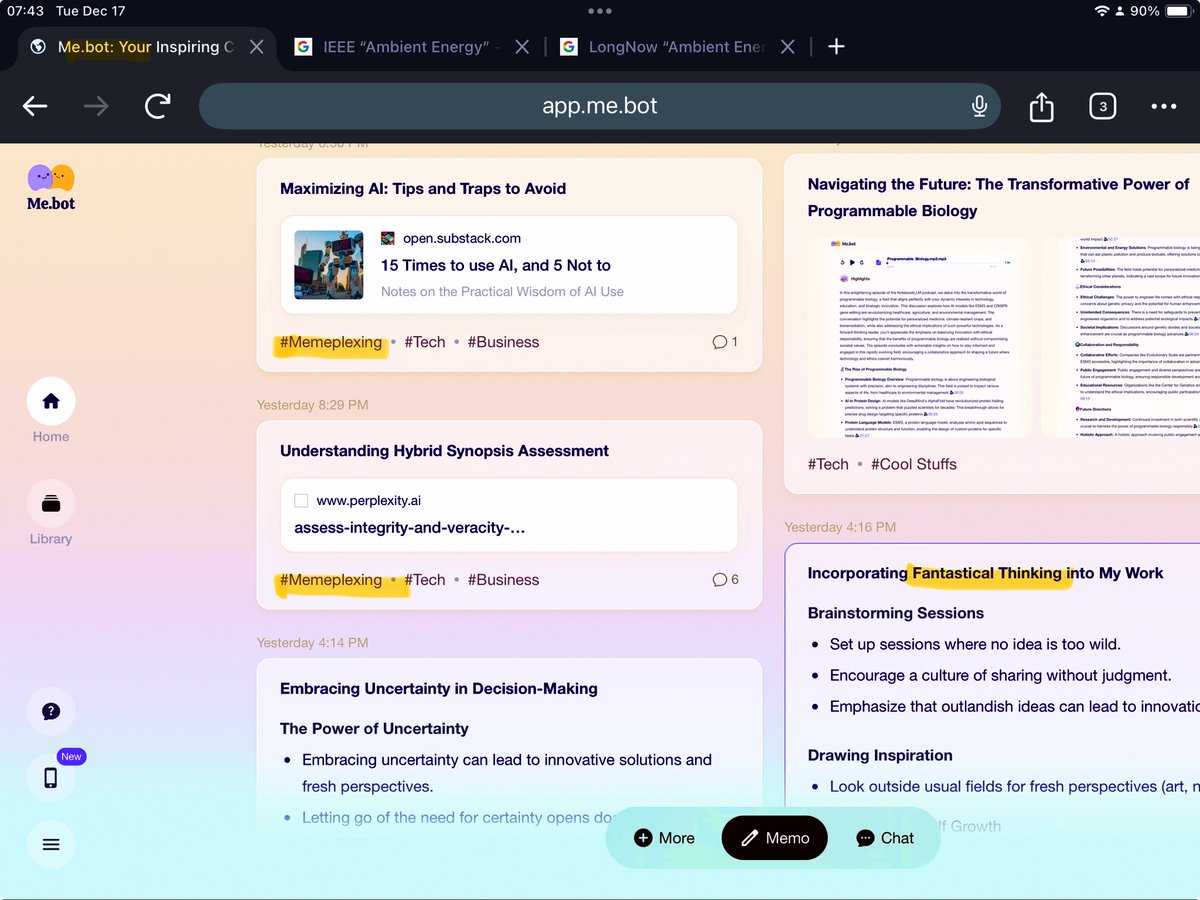The image size is (1200, 900).
Task: Click "15 Times to use AI, and 5 Not to"
Action: click(496, 265)
